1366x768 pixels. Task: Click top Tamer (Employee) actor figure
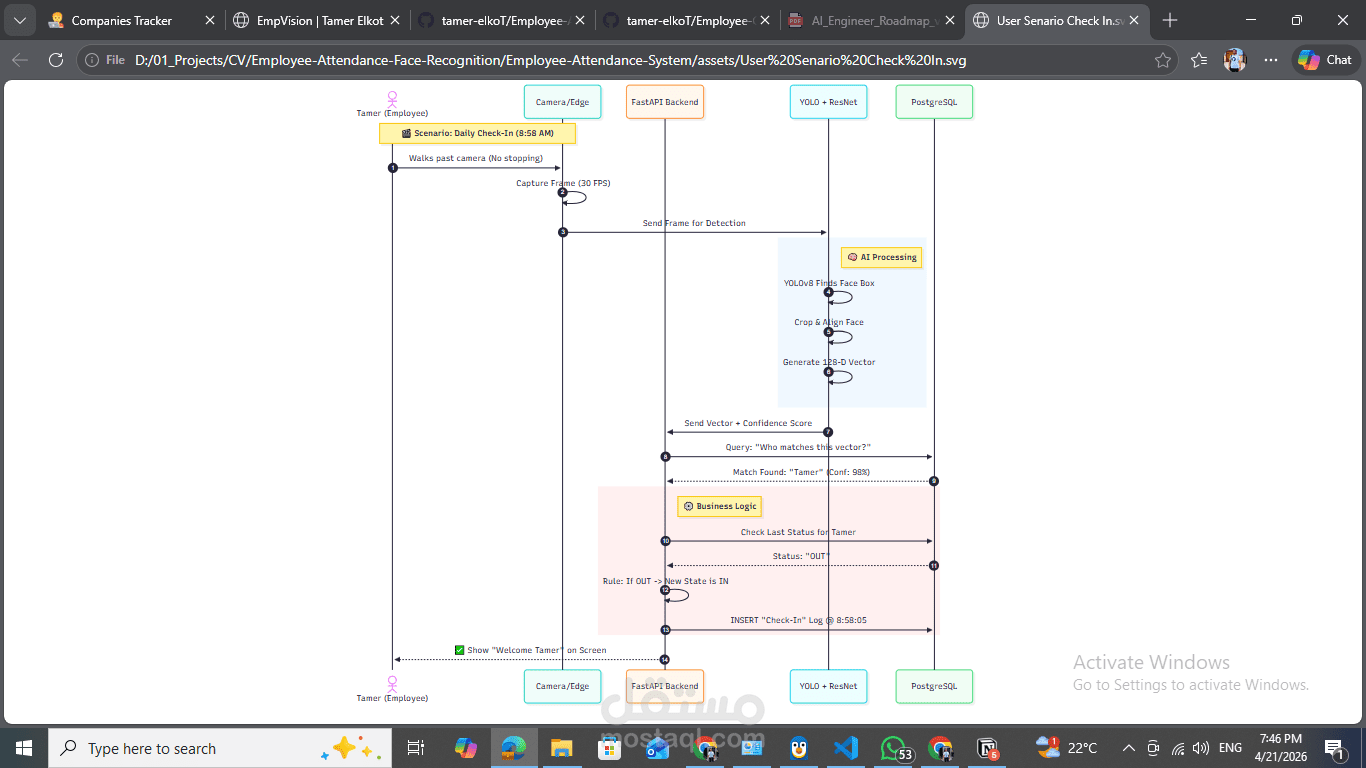pos(392,103)
